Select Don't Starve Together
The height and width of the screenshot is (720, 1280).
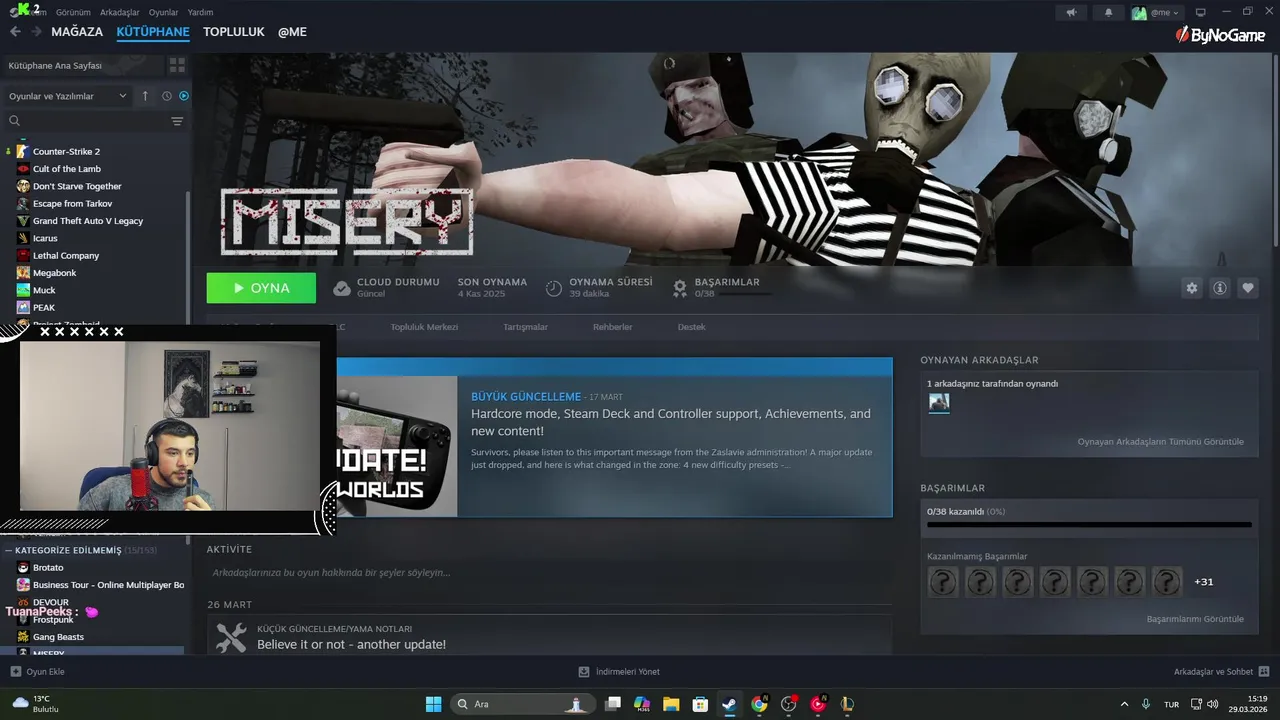click(x=77, y=186)
